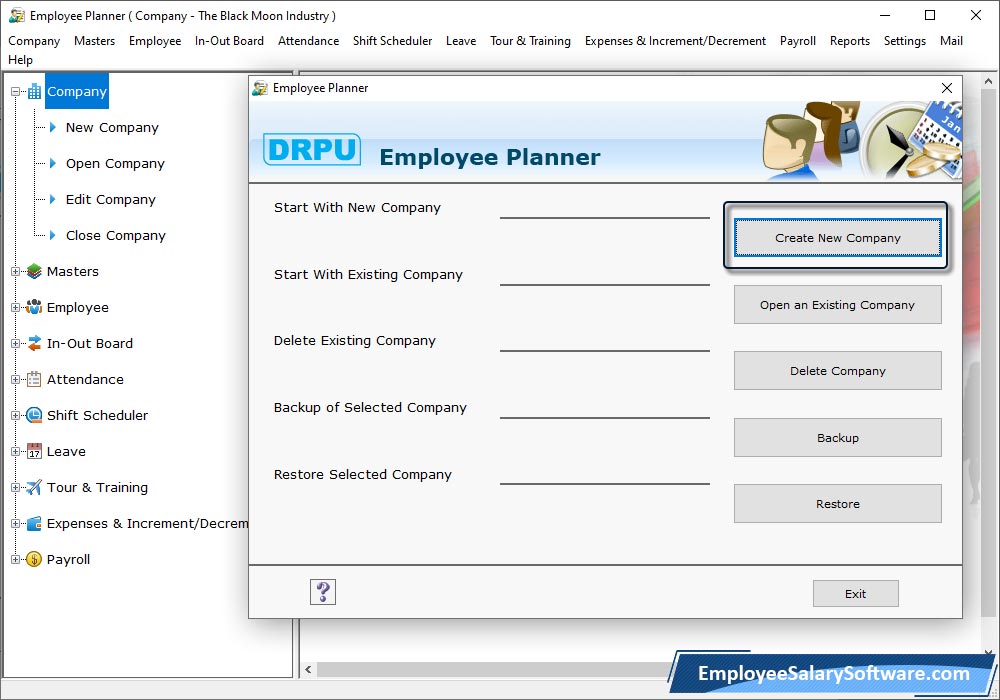Open the Tour & Training menu
Image resolution: width=1000 pixels, height=700 pixels.
click(x=530, y=41)
